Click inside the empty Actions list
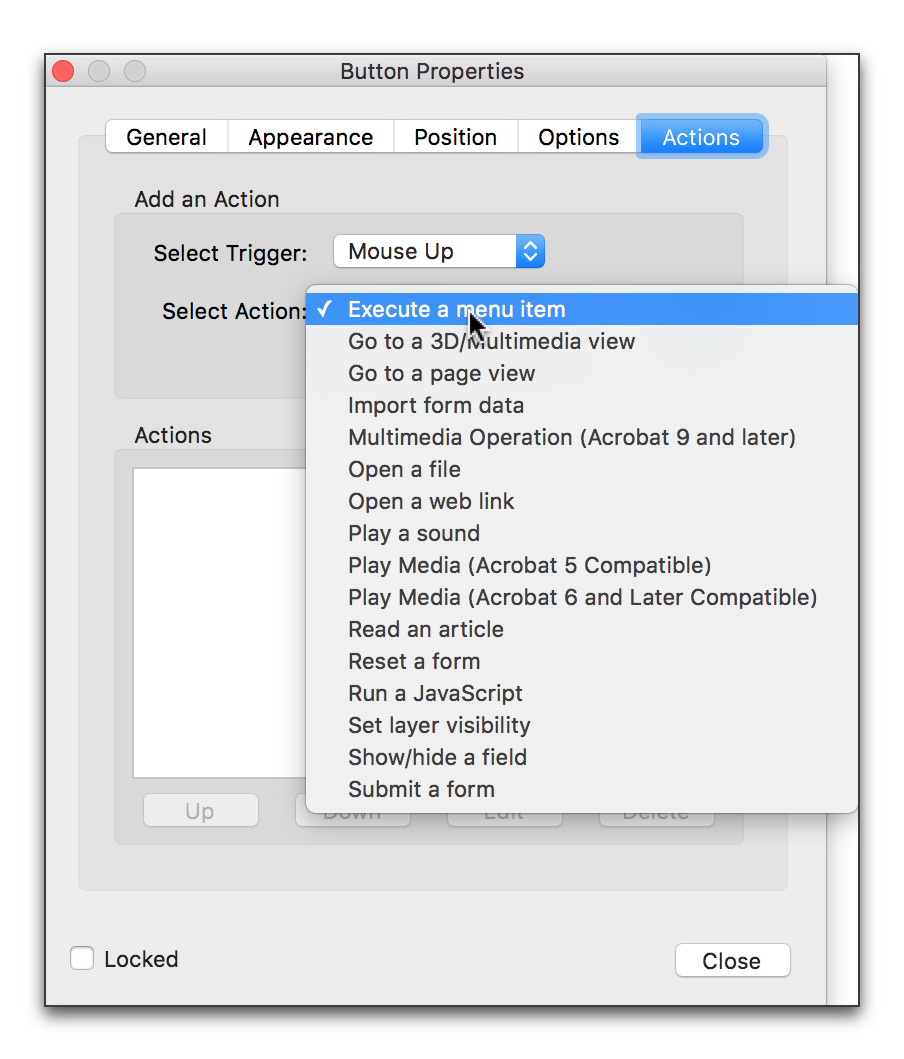The width and height of the screenshot is (904, 1059). tap(215, 620)
